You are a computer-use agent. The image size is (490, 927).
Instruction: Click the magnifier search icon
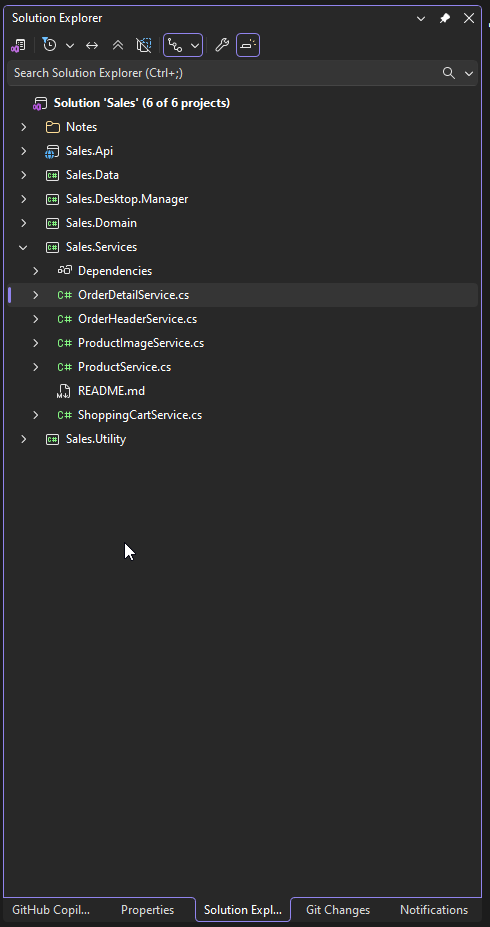pyautogui.click(x=449, y=73)
